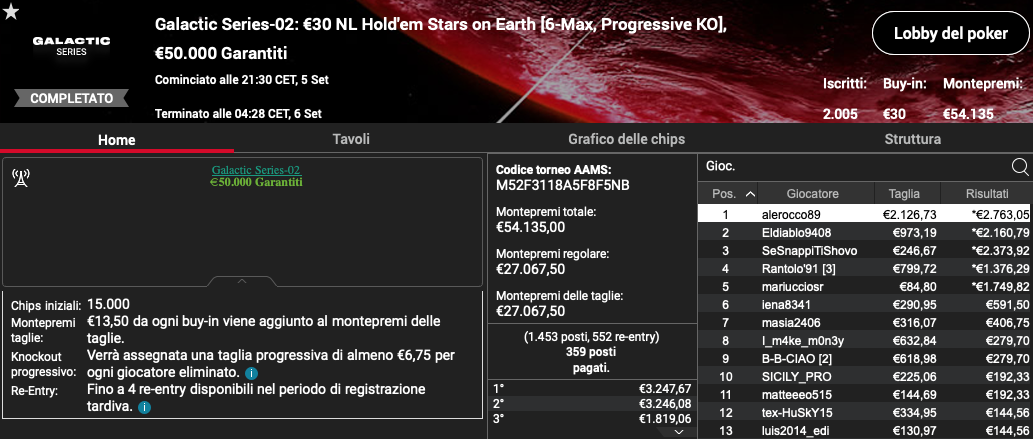
Task: Click the Lobby del poker button
Action: point(951,34)
